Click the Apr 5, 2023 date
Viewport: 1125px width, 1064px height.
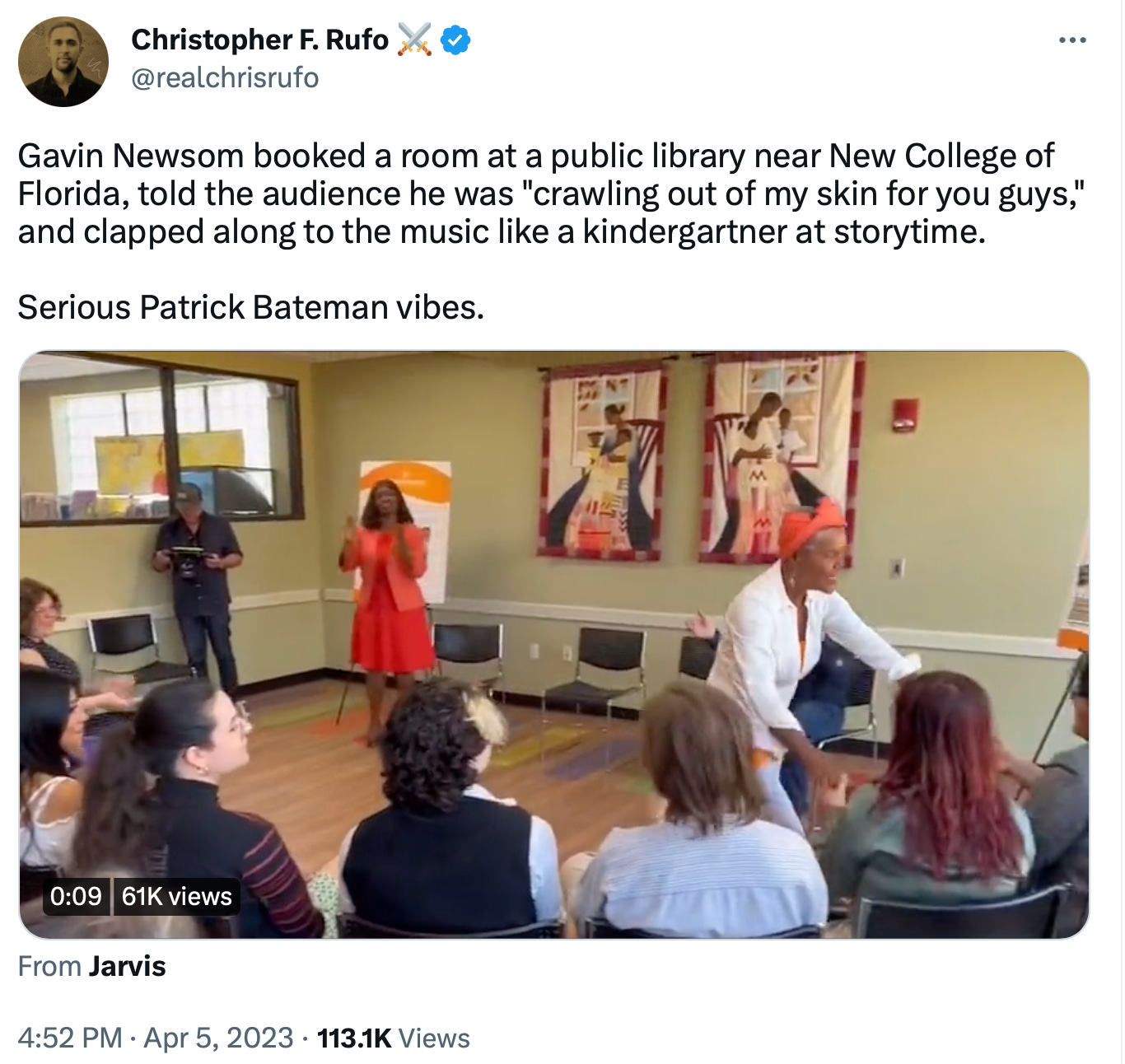click(218, 1038)
